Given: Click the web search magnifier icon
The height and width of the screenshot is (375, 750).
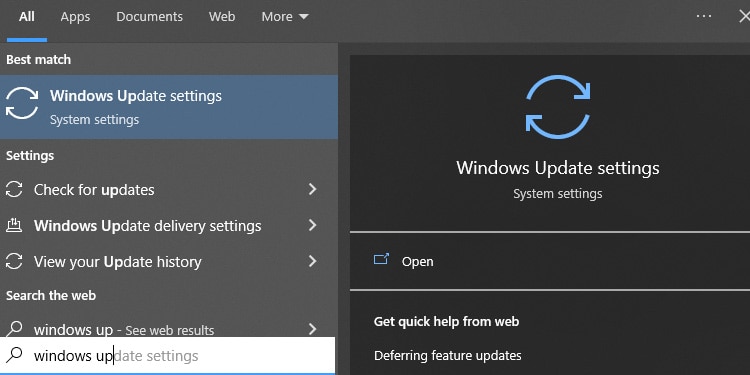Looking at the screenshot, I should (x=14, y=328).
